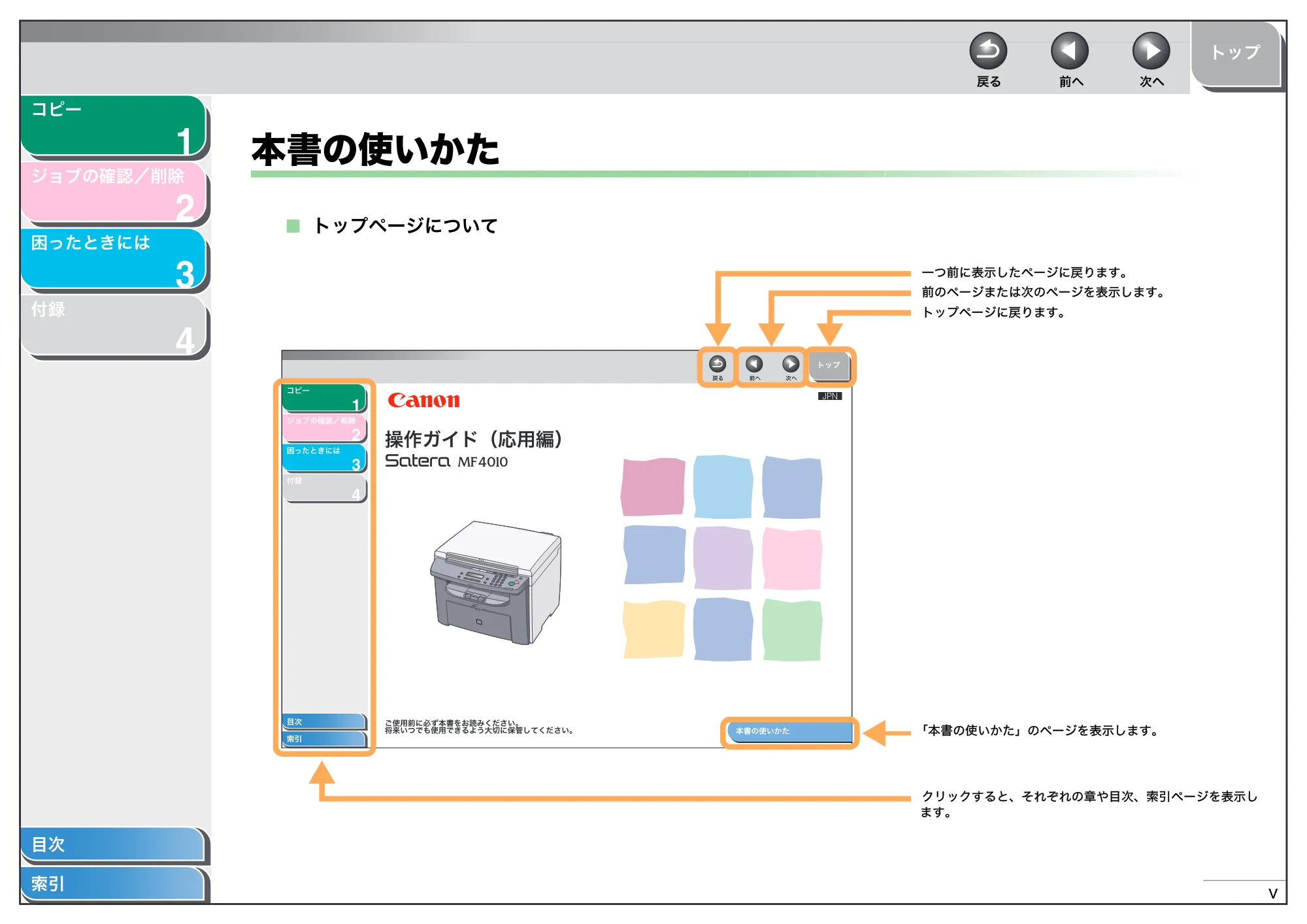
Task: Click the text 前のページまたは次のページを表示します。
Action: coord(1044,292)
